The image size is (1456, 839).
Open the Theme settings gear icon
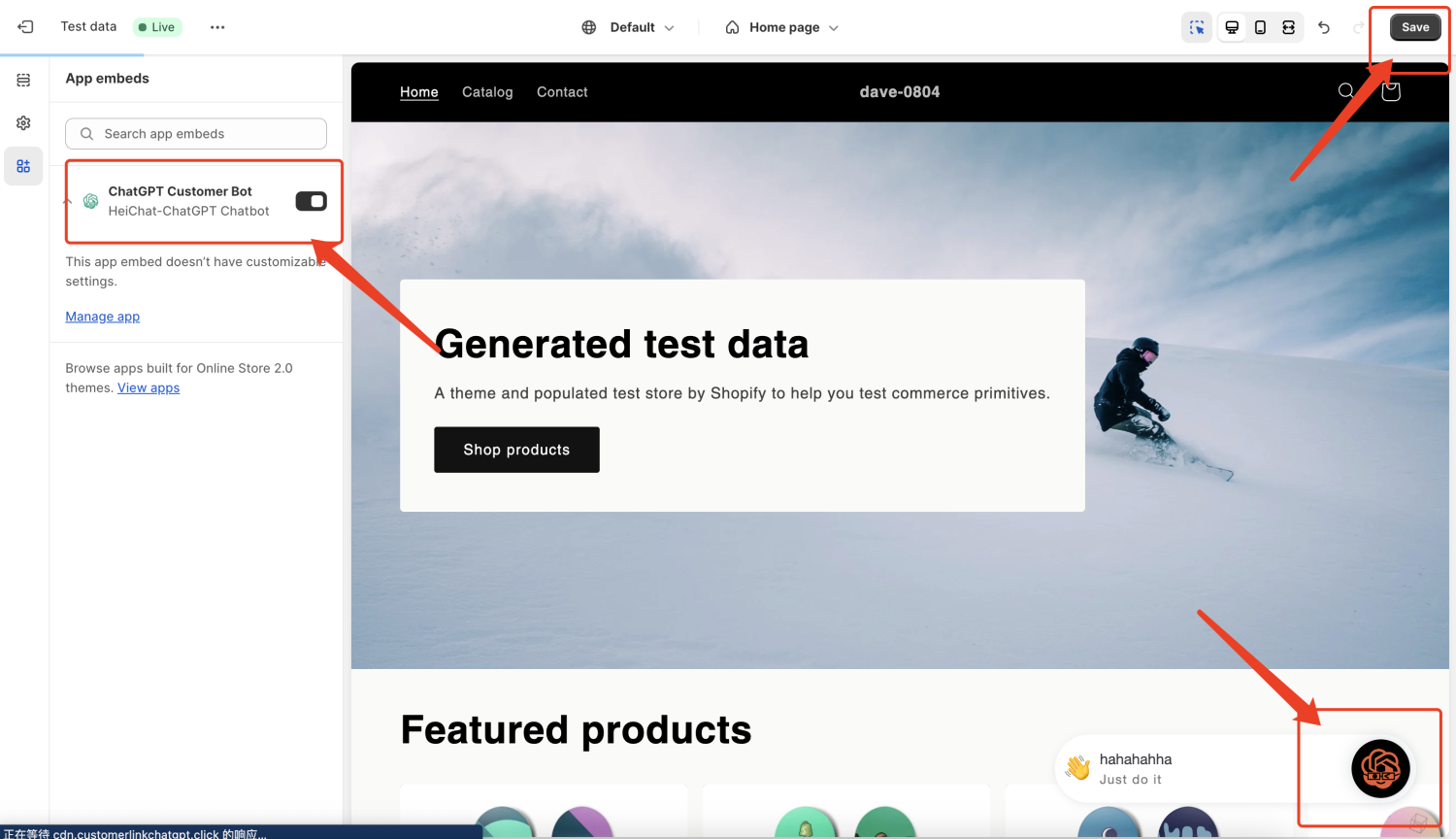click(x=23, y=123)
